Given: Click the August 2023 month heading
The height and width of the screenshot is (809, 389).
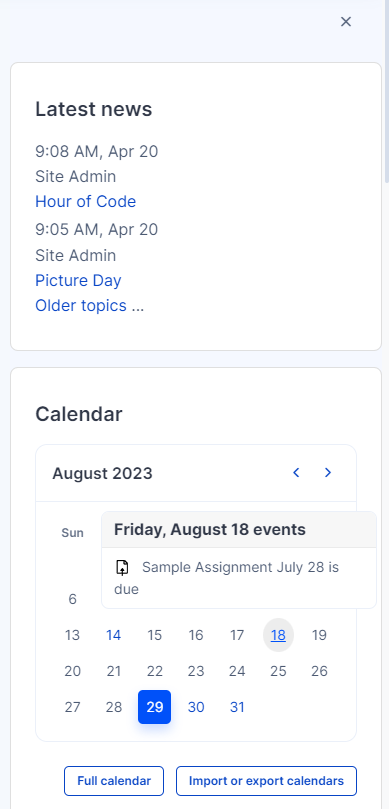Looking at the screenshot, I should pos(102,473).
